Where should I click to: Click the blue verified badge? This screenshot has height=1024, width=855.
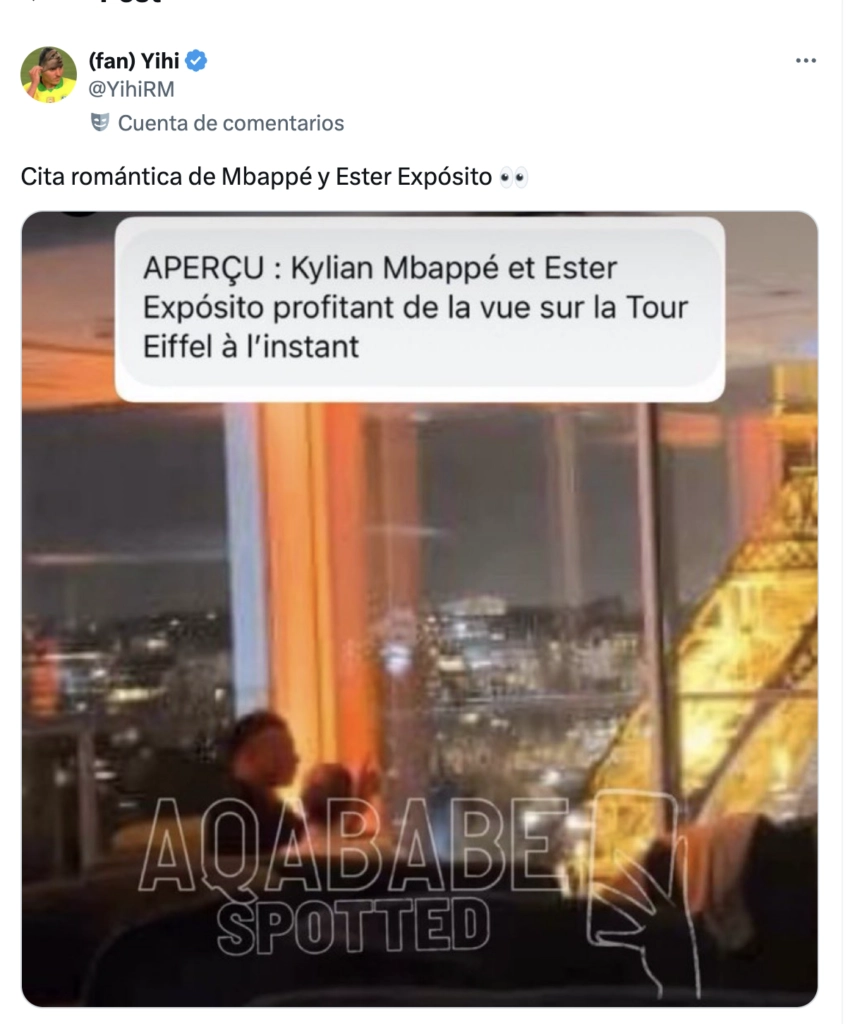[196, 61]
